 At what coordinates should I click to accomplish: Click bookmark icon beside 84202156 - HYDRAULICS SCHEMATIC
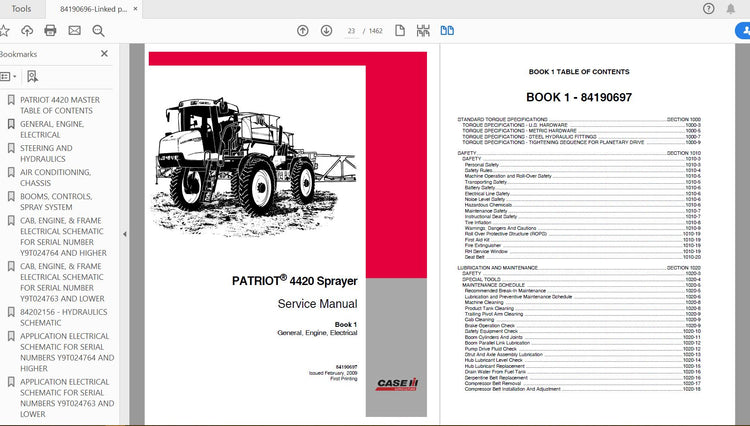click(x=11, y=312)
